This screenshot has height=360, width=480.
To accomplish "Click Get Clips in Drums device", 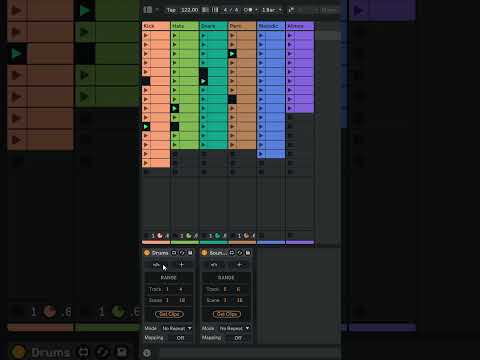I will (169, 314).
